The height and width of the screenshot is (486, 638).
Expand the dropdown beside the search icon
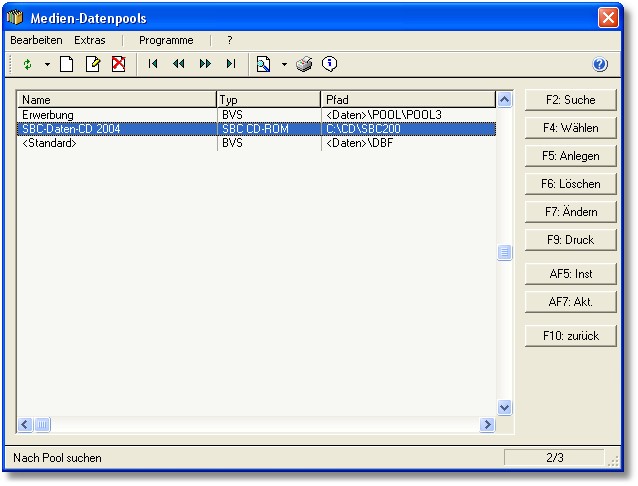pos(284,64)
